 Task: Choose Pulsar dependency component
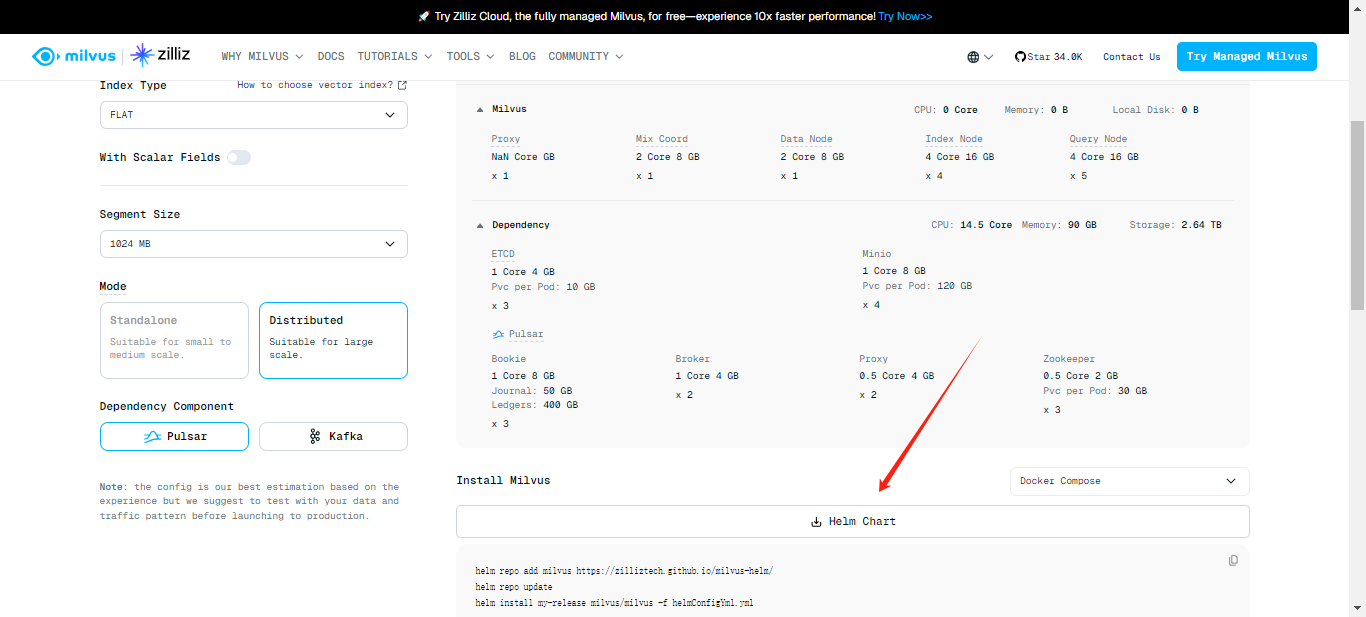(x=174, y=436)
